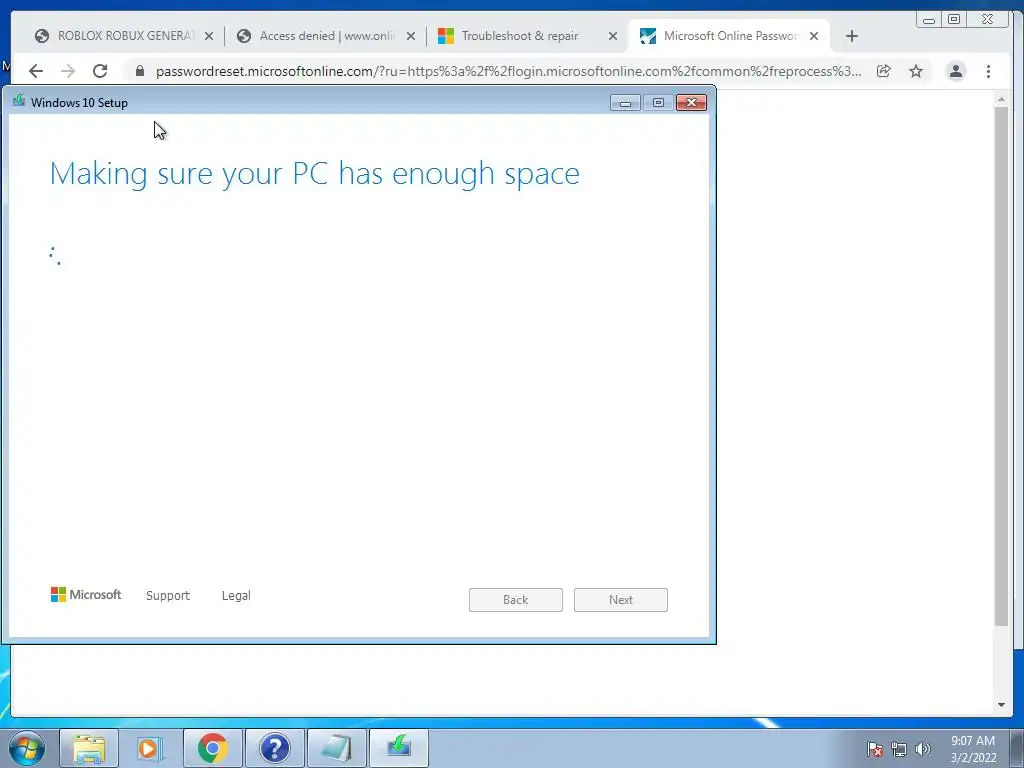Click the Microsoft logo in Setup

tap(86, 594)
